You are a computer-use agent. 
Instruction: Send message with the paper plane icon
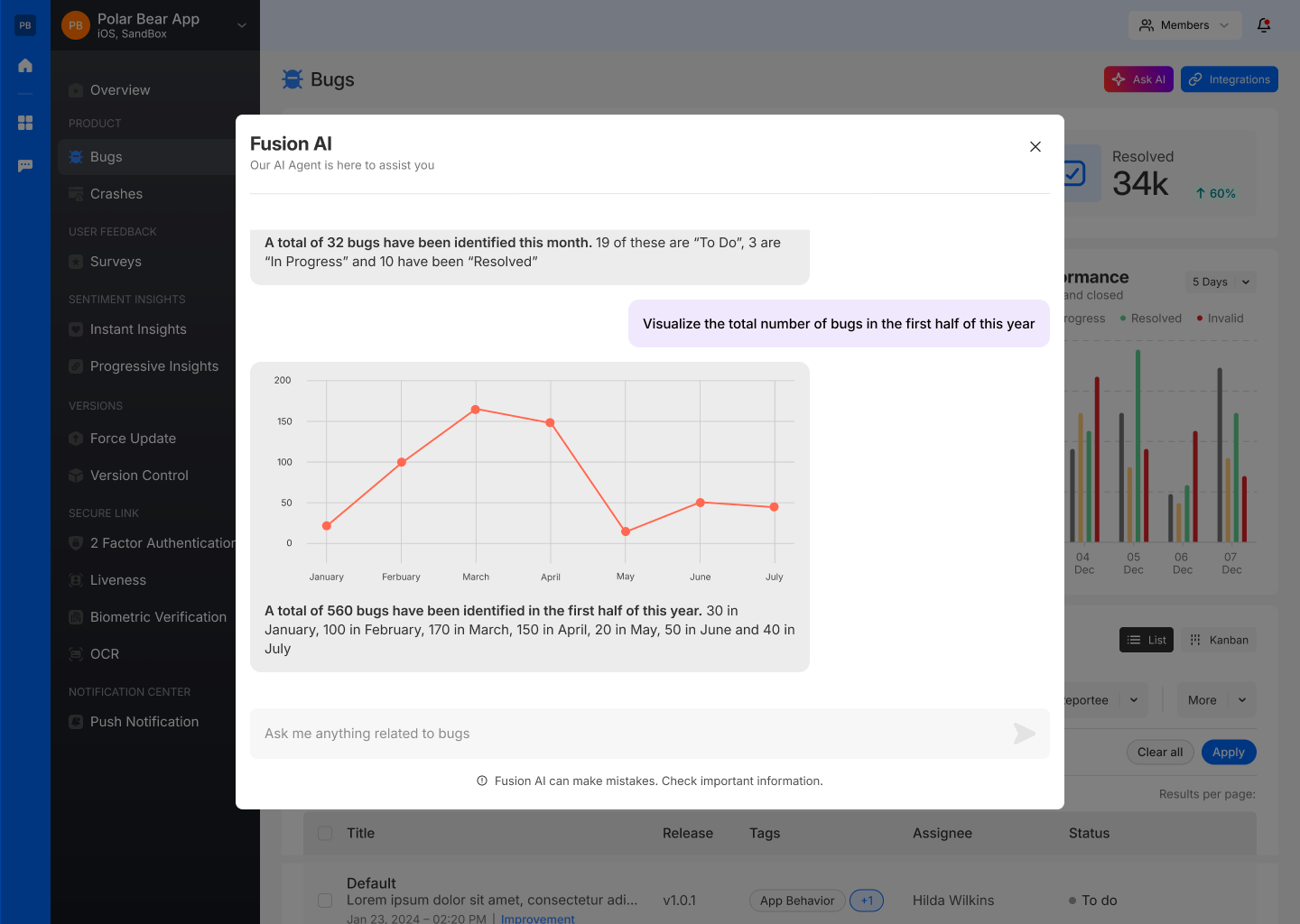coord(1024,734)
